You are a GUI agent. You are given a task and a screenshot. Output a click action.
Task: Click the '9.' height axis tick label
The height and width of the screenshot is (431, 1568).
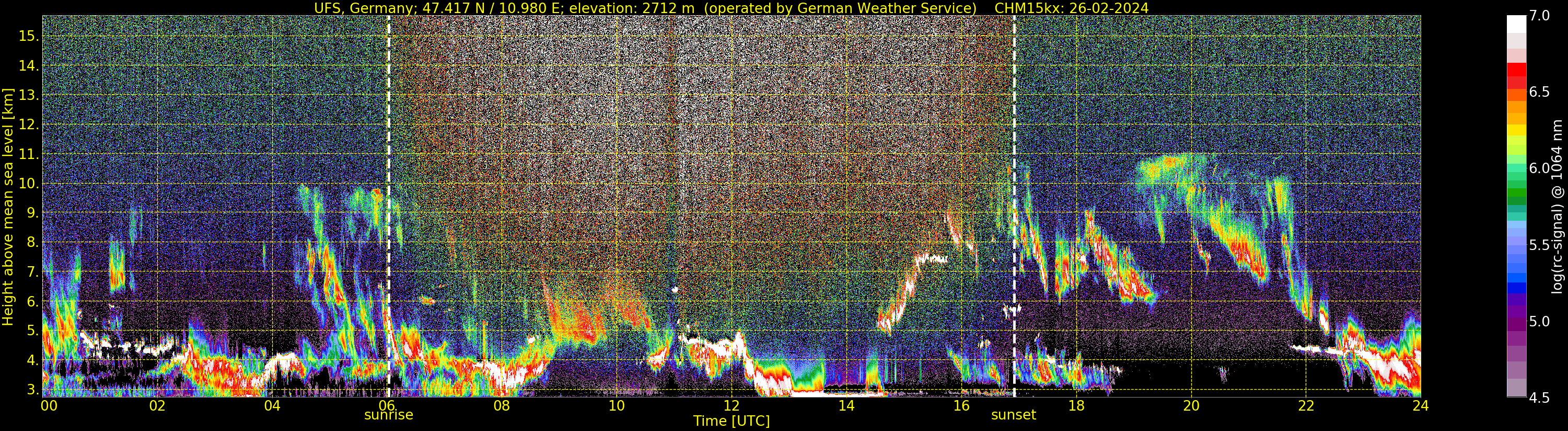[x=32, y=213]
